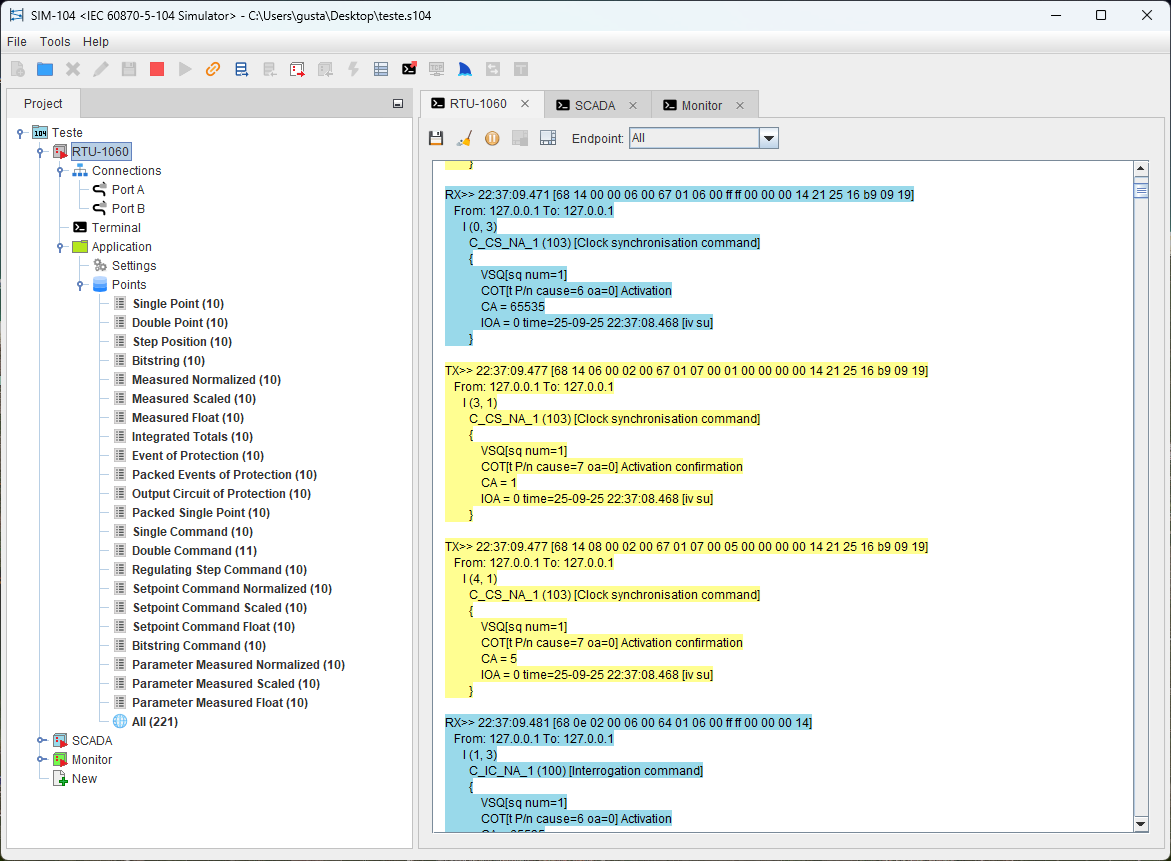Open the blue folder icon in toolbar
The image size is (1171, 861).
coord(45,69)
